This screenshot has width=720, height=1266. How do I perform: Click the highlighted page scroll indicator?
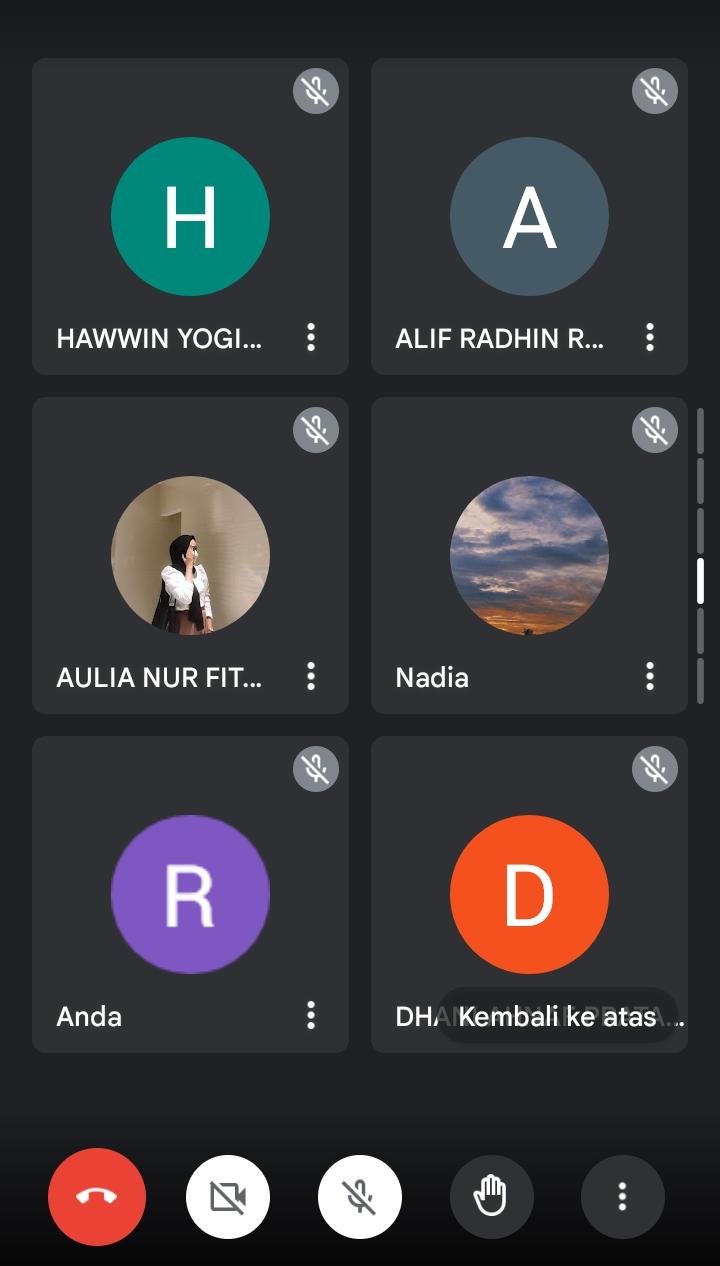(x=700, y=581)
